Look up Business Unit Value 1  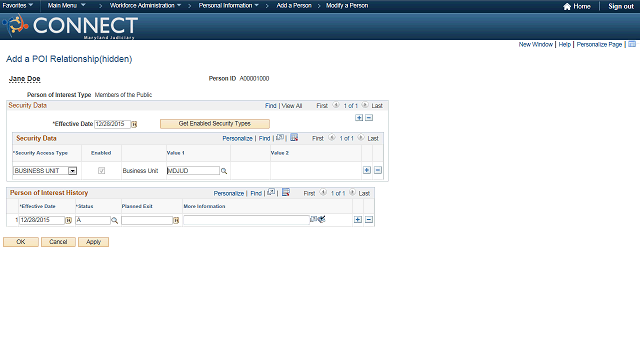pyautogui.click(x=224, y=171)
